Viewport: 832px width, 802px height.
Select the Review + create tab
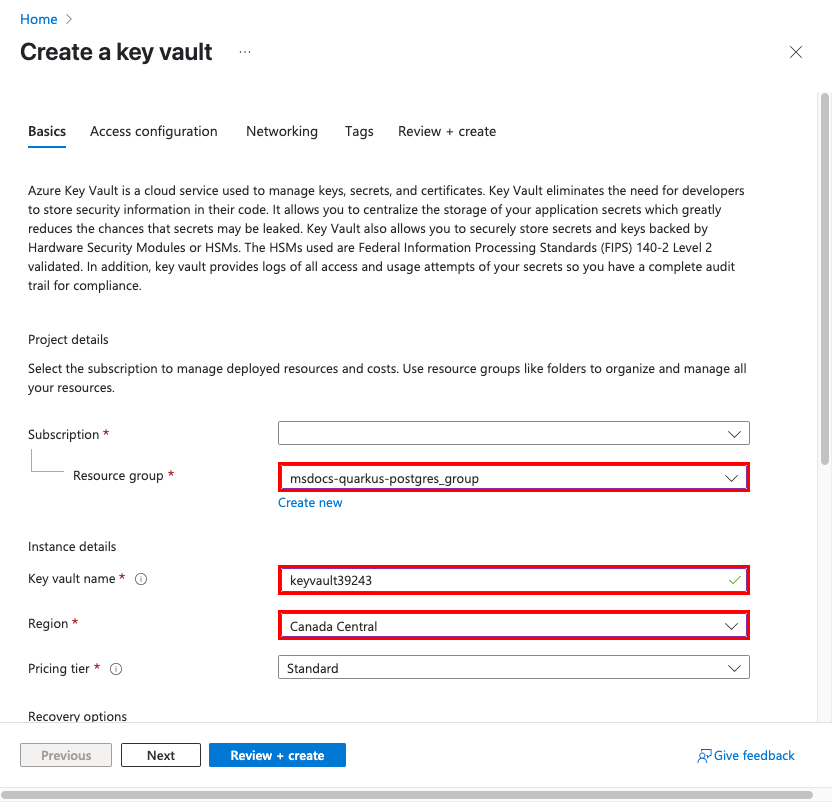(447, 131)
